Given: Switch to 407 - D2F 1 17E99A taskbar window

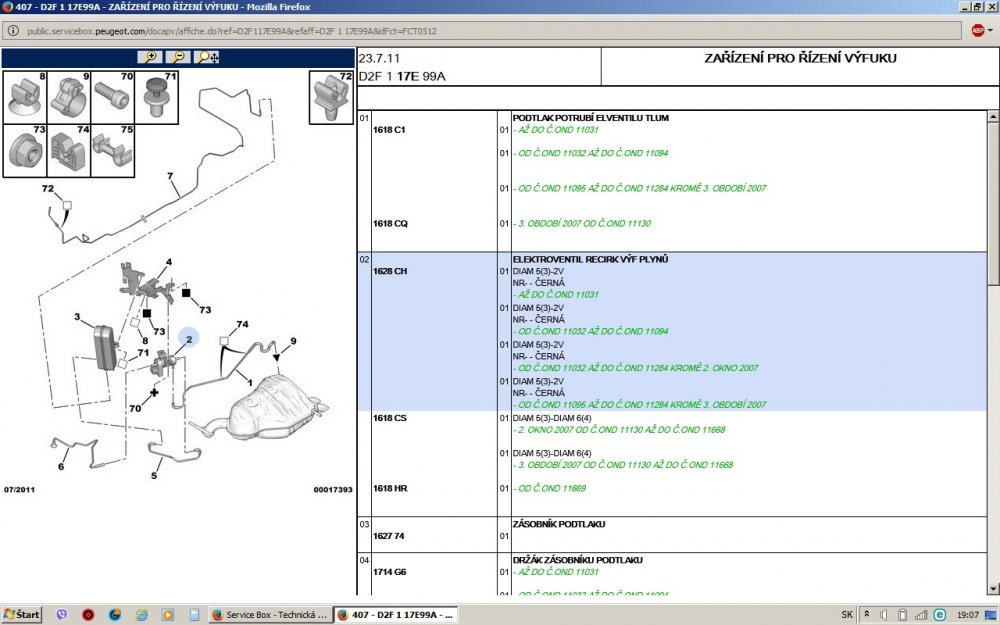Looking at the screenshot, I should 397,615.
